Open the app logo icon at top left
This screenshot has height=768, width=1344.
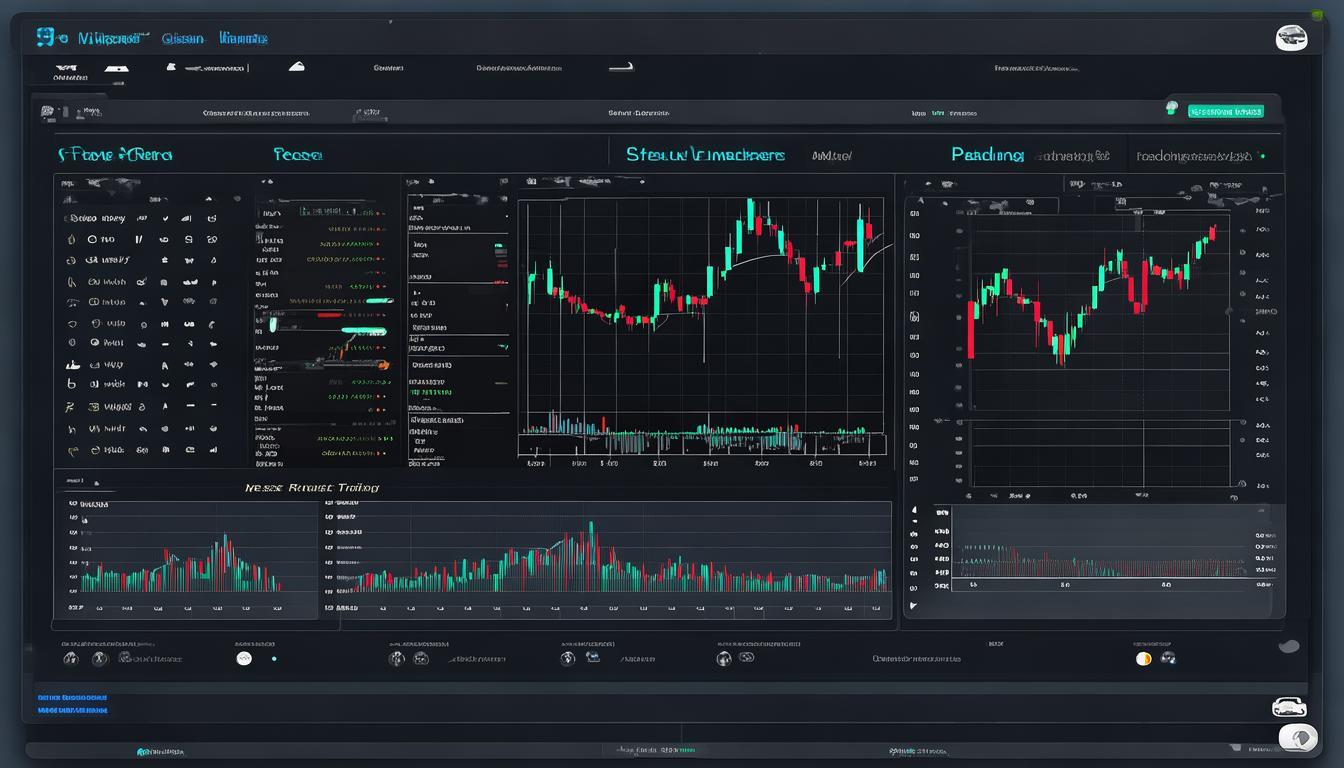(47, 37)
